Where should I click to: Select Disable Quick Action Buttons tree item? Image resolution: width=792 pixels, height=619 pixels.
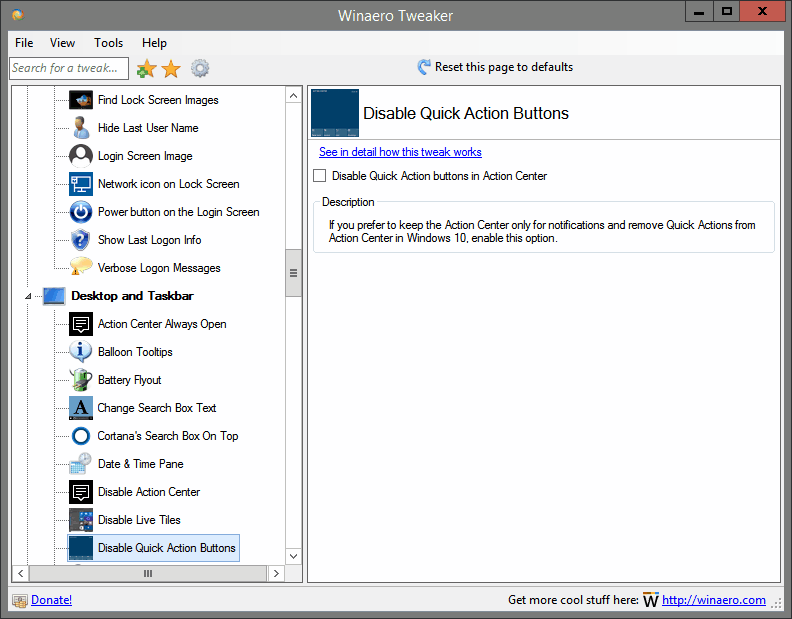click(167, 548)
